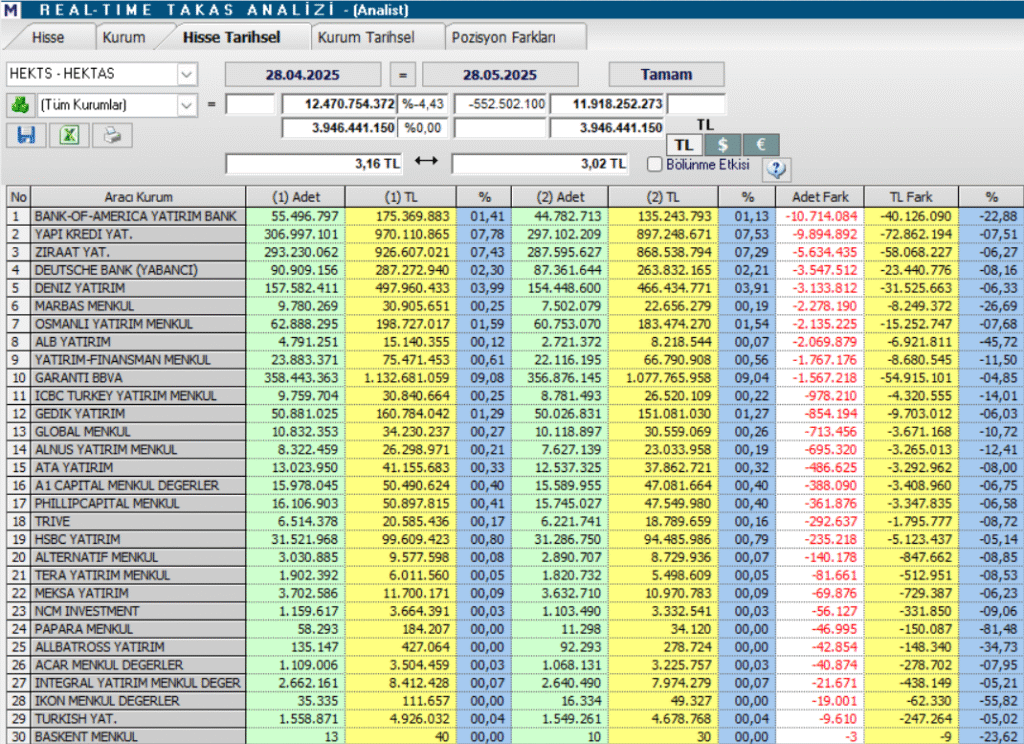1024x744 pixels.
Task: Sort by (2) TL column header
Action: coord(664,197)
